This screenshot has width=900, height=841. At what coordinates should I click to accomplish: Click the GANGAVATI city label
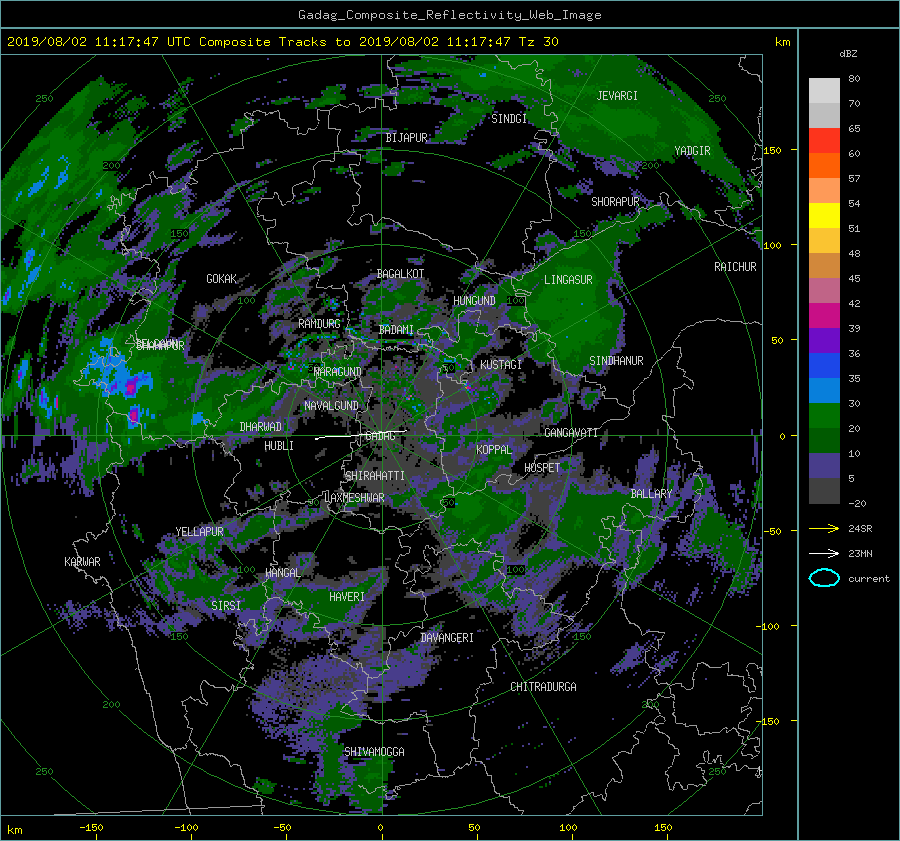click(x=571, y=433)
